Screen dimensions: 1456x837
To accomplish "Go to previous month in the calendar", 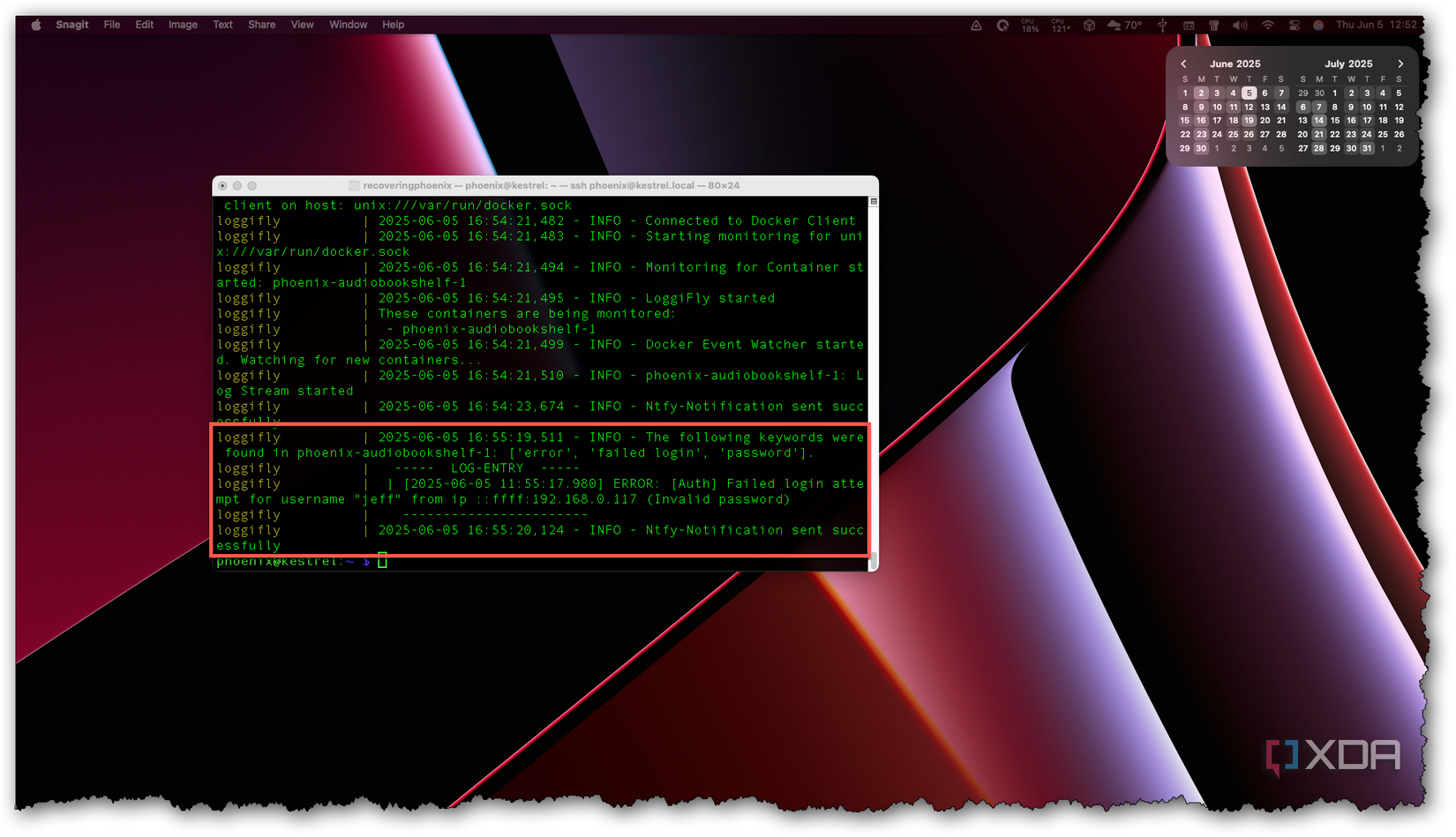I will point(1184,64).
